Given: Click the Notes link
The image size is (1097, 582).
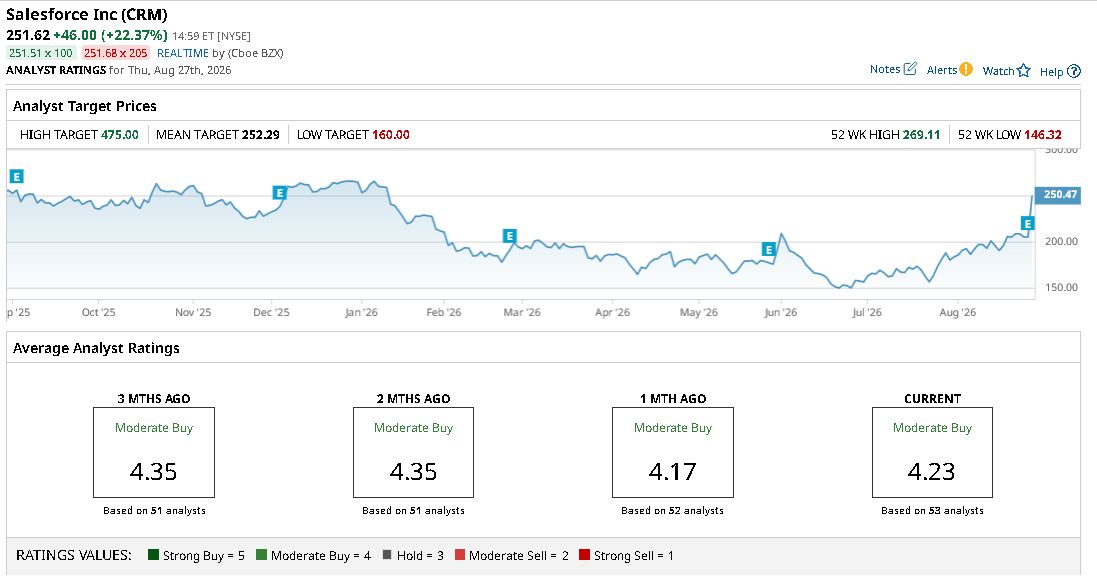Looking at the screenshot, I should (885, 69).
